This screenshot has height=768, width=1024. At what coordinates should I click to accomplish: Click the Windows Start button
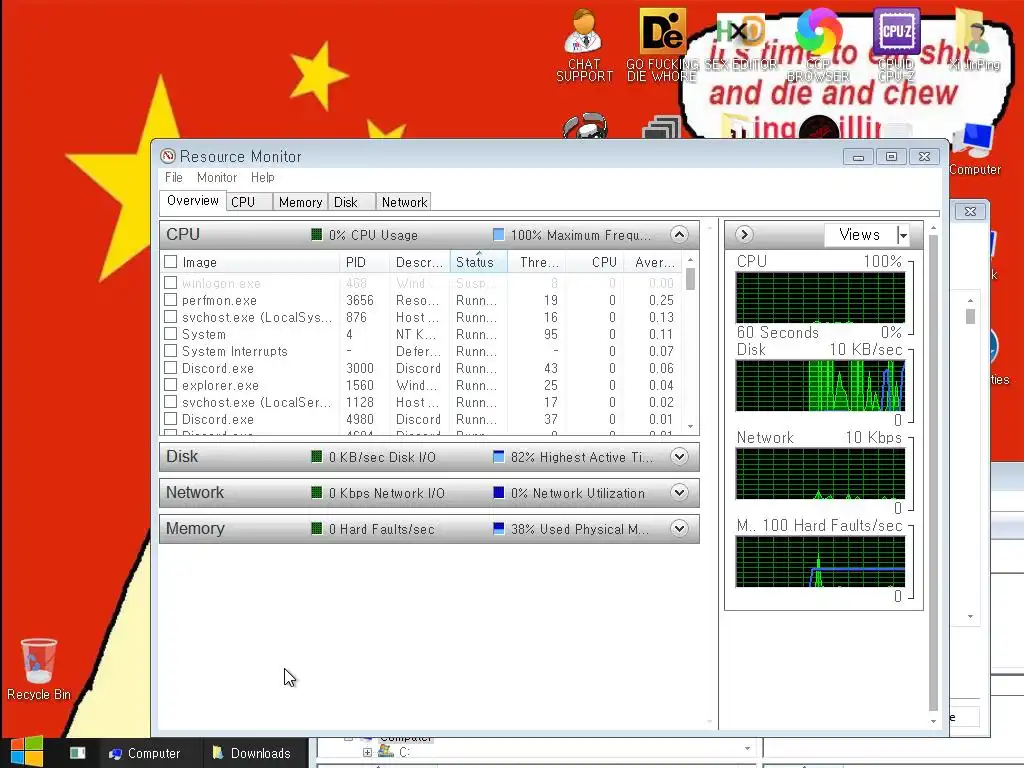(x=26, y=752)
